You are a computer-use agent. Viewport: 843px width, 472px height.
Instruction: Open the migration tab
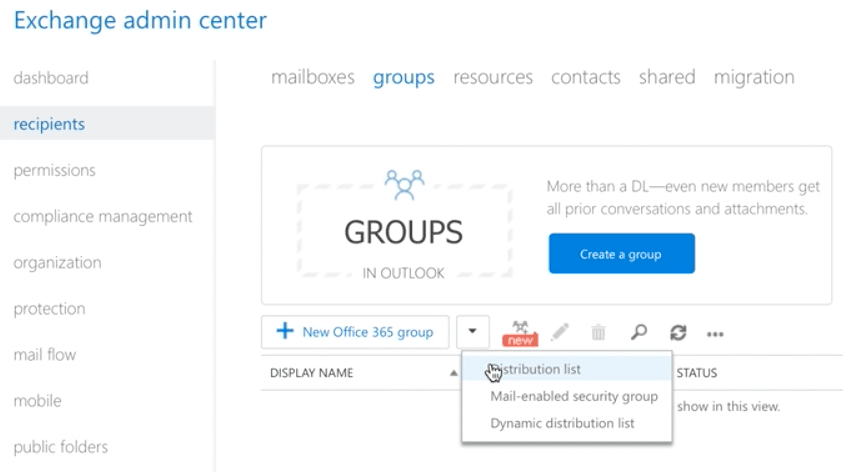(x=753, y=77)
